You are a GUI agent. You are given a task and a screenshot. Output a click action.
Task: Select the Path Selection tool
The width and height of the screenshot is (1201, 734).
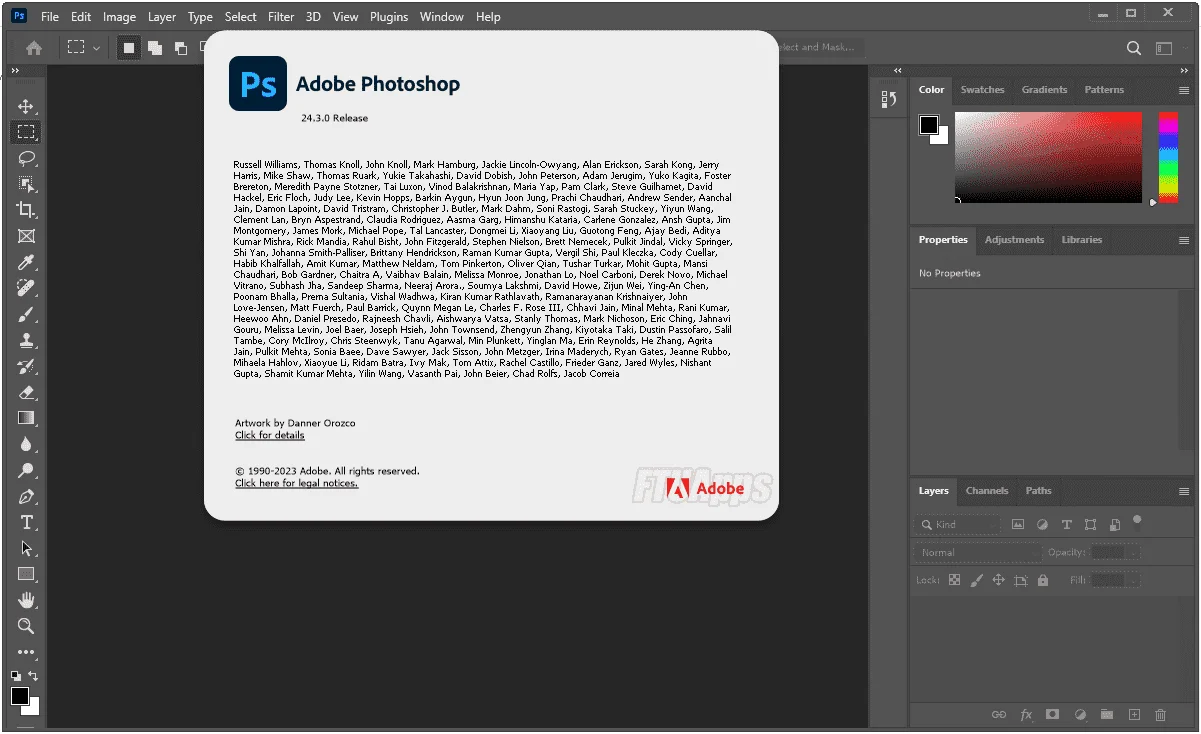pos(26,548)
